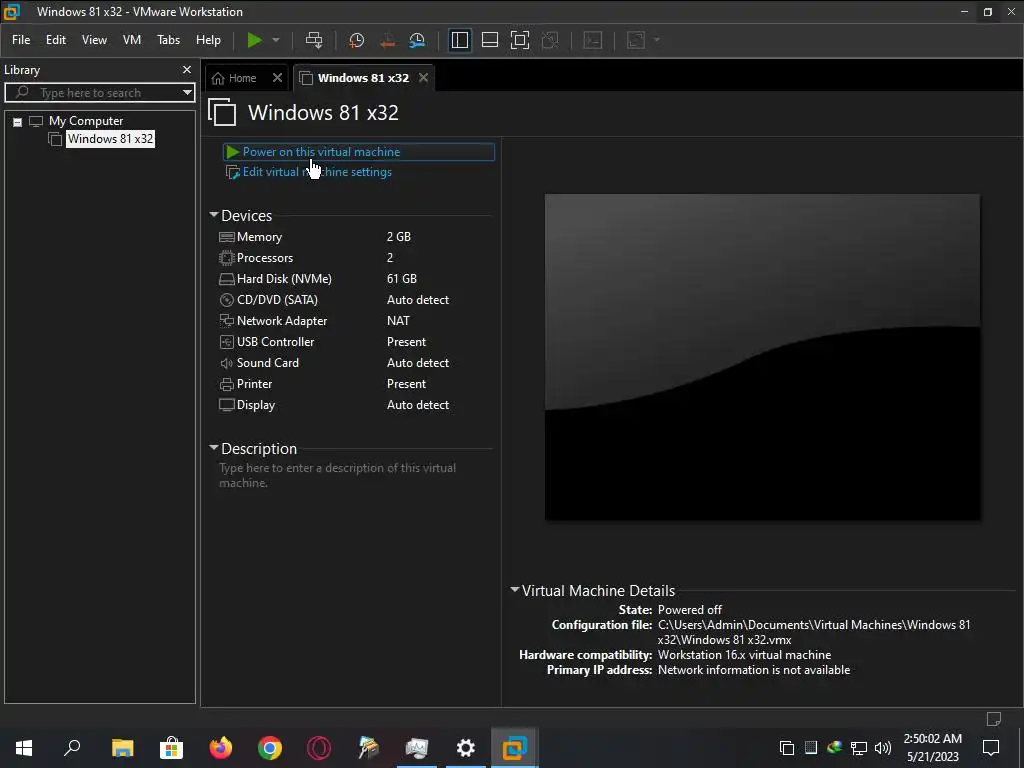Click the Sound Card device icon

pyautogui.click(x=227, y=362)
